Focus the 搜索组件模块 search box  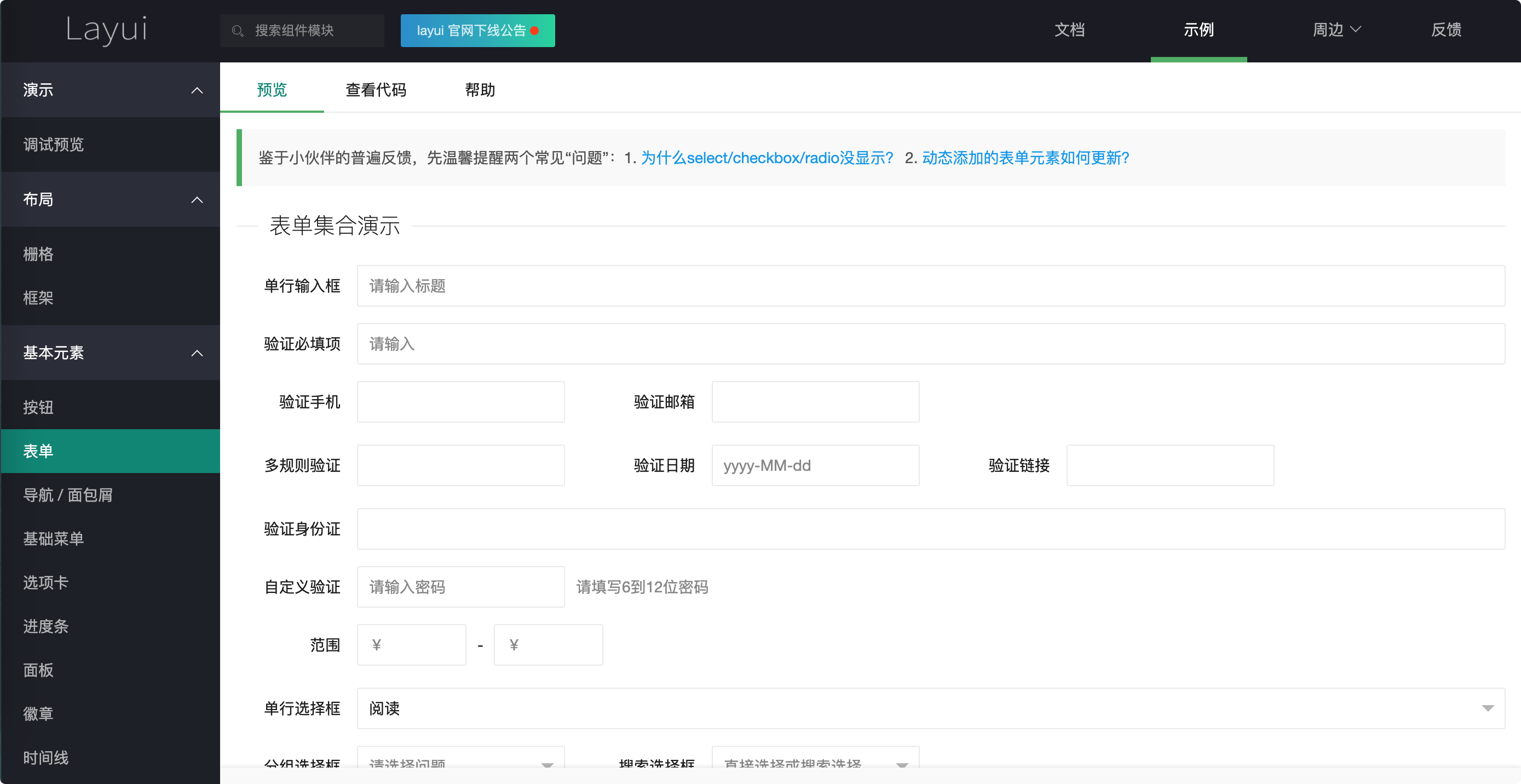click(x=302, y=31)
